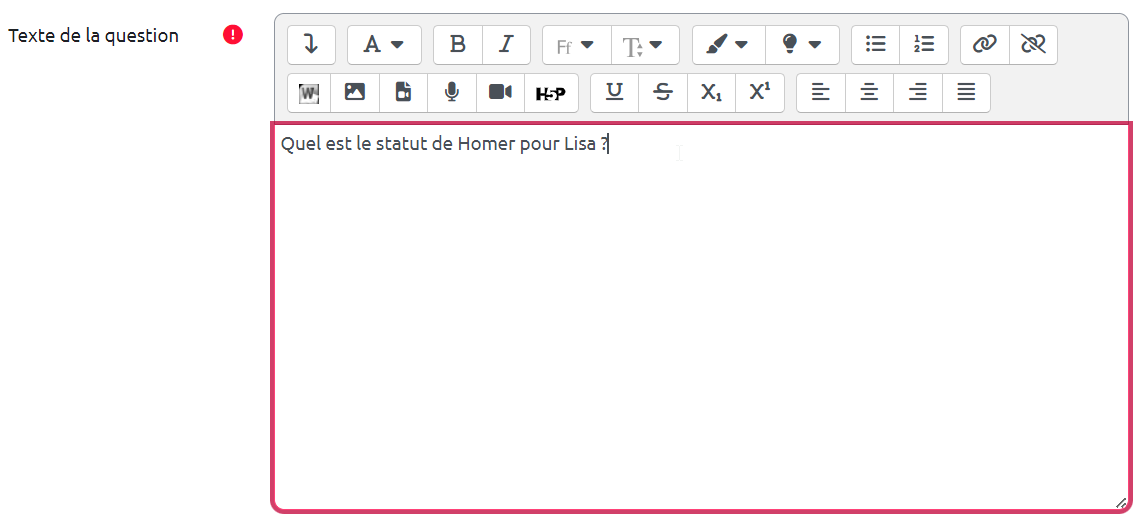Record video with the camera icon
The width and height of the screenshot is (1139, 521).
500,93
